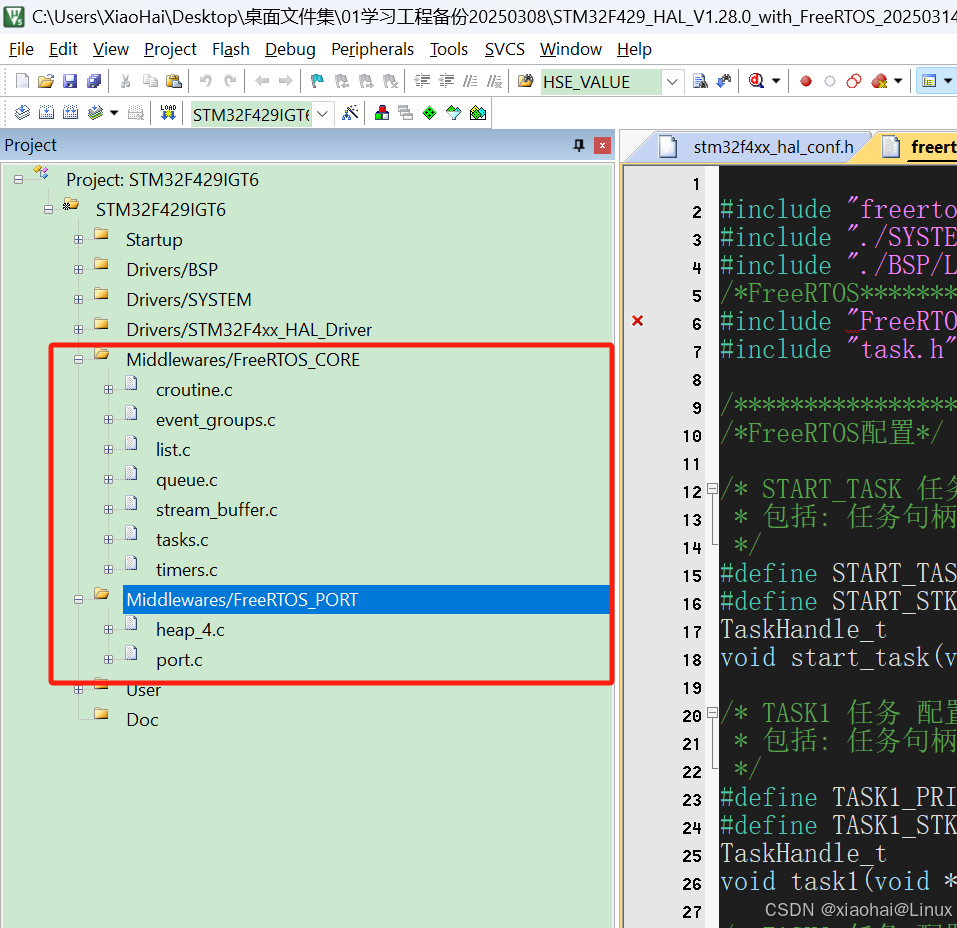Click the Kill all breakpoints icon
957x928 pixels.
coord(879,81)
